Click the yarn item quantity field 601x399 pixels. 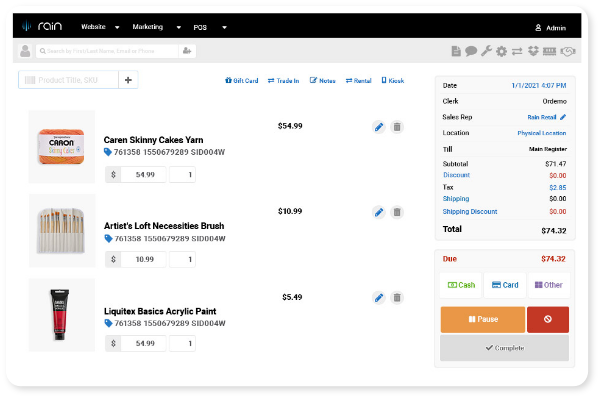[182, 174]
